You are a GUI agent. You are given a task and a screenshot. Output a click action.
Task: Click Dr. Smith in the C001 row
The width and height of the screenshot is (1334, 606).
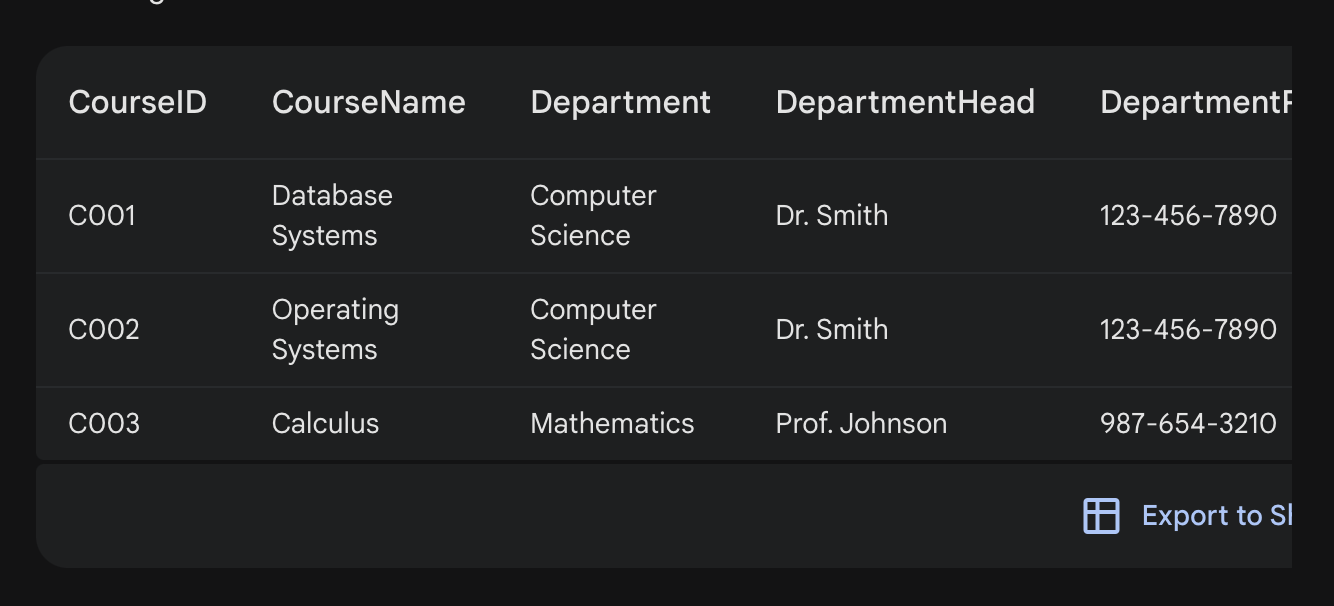[831, 216]
